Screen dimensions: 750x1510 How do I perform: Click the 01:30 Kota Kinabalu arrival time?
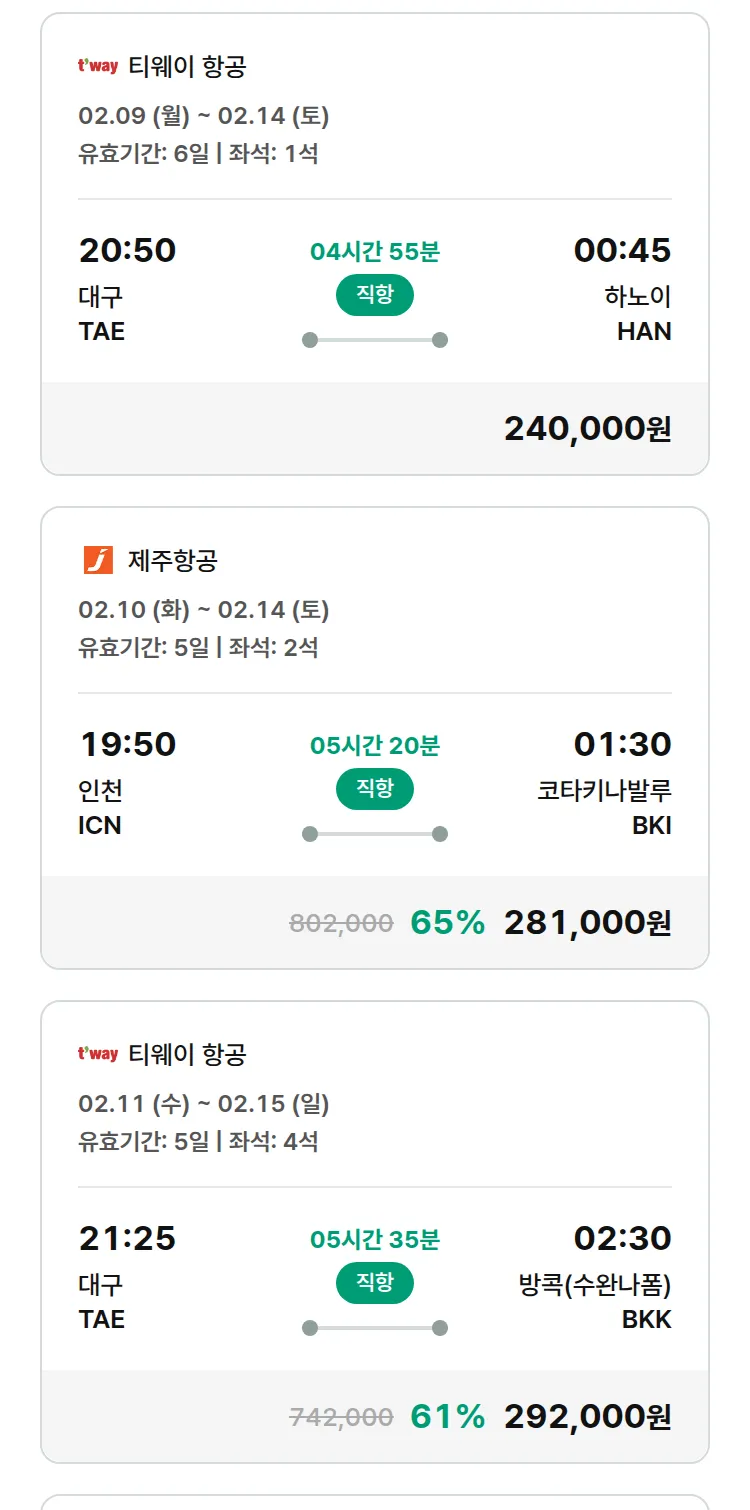[622, 744]
